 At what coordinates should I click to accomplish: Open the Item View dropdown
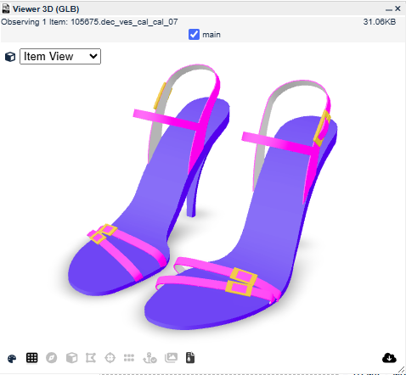pos(60,56)
